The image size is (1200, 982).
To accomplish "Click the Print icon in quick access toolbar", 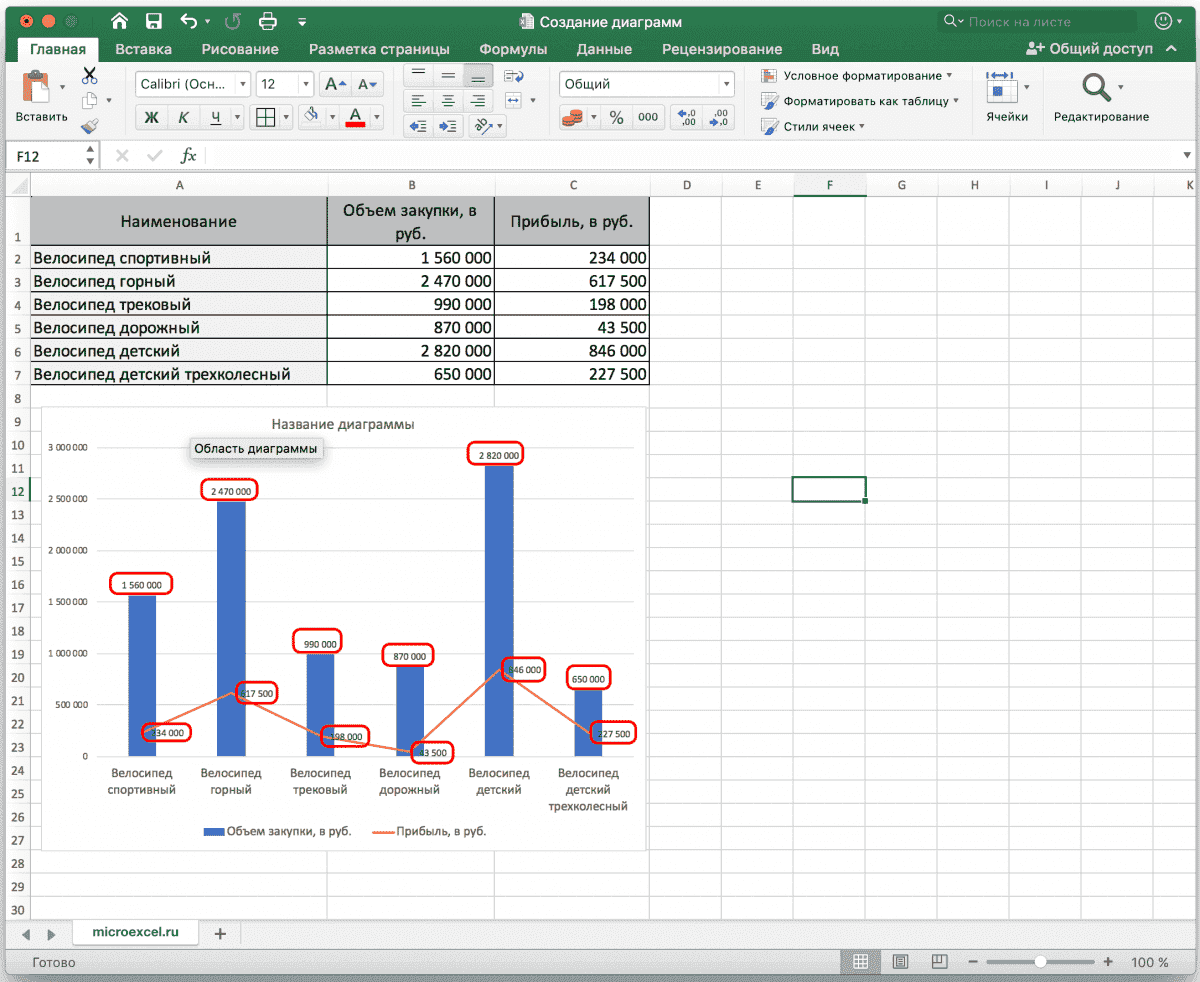I will pos(268,21).
